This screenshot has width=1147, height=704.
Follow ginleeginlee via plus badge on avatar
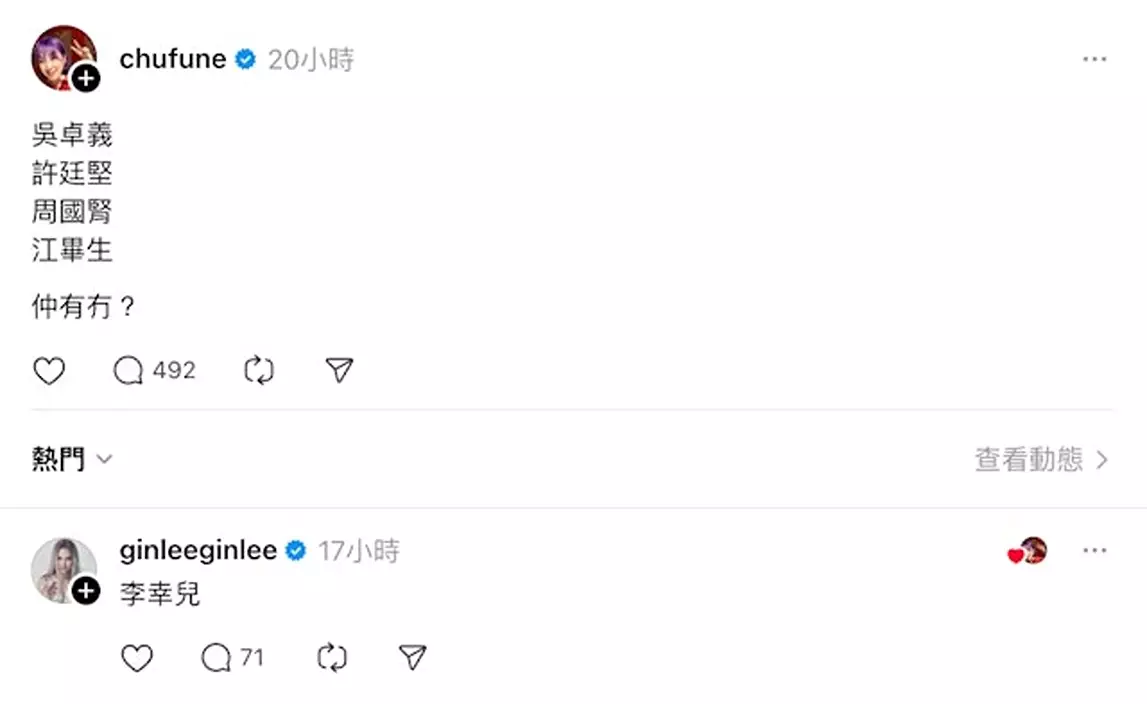(87, 591)
